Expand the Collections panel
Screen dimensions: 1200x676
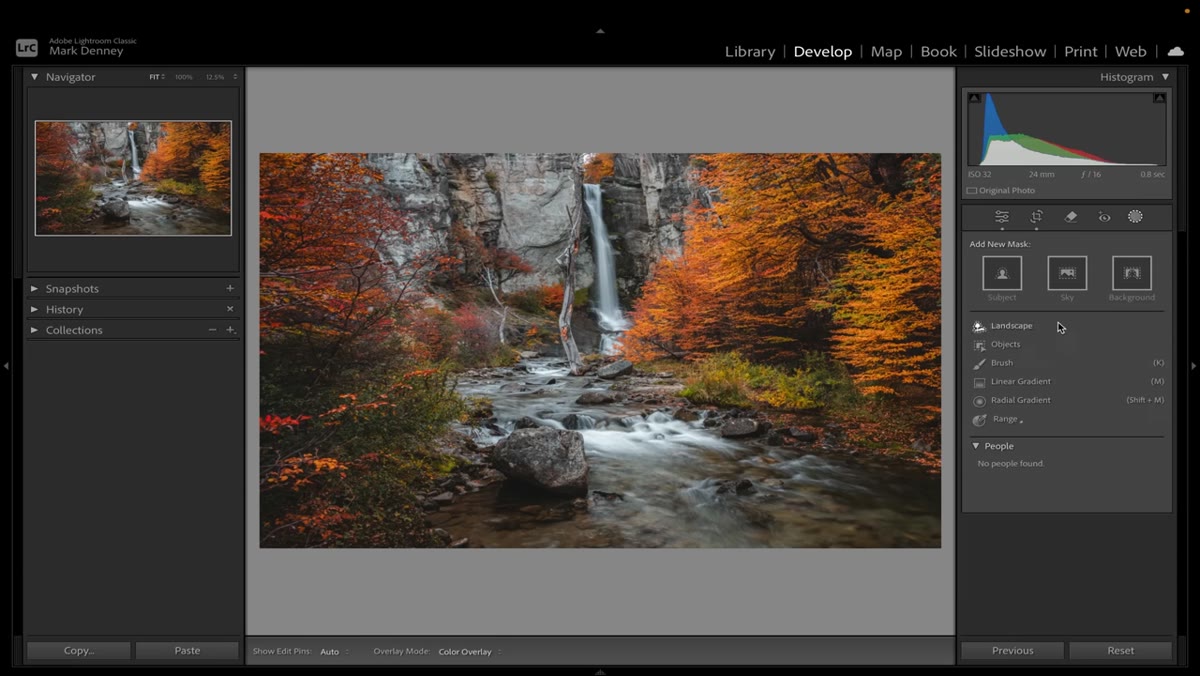(x=34, y=330)
